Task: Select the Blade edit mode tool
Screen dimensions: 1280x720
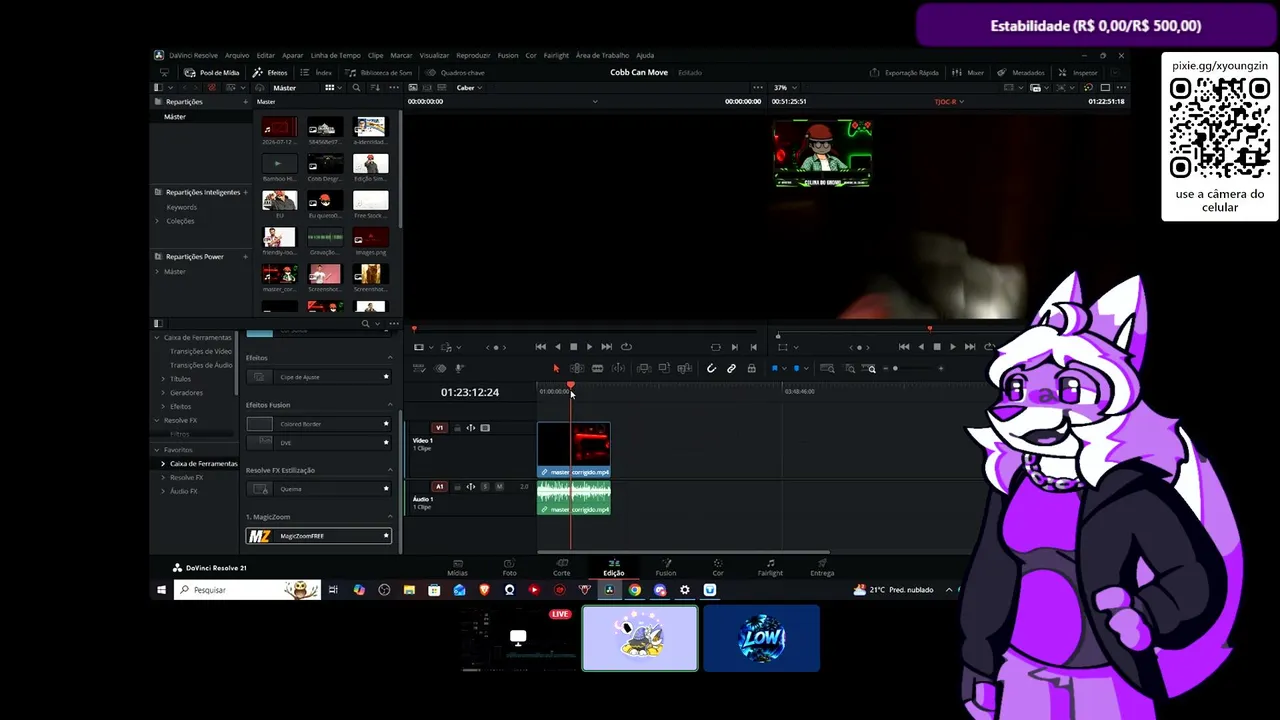Action: (597, 369)
